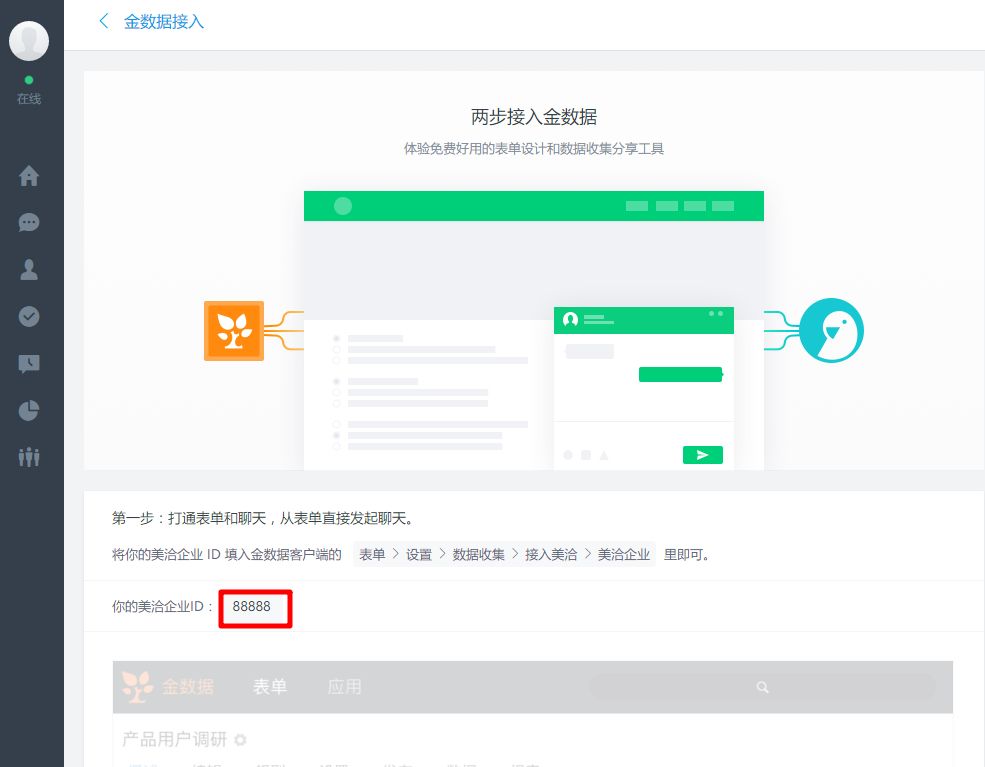Click the 产品用户调研 form title
Image resolution: width=985 pixels, height=767 pixels.
point(175,739)
